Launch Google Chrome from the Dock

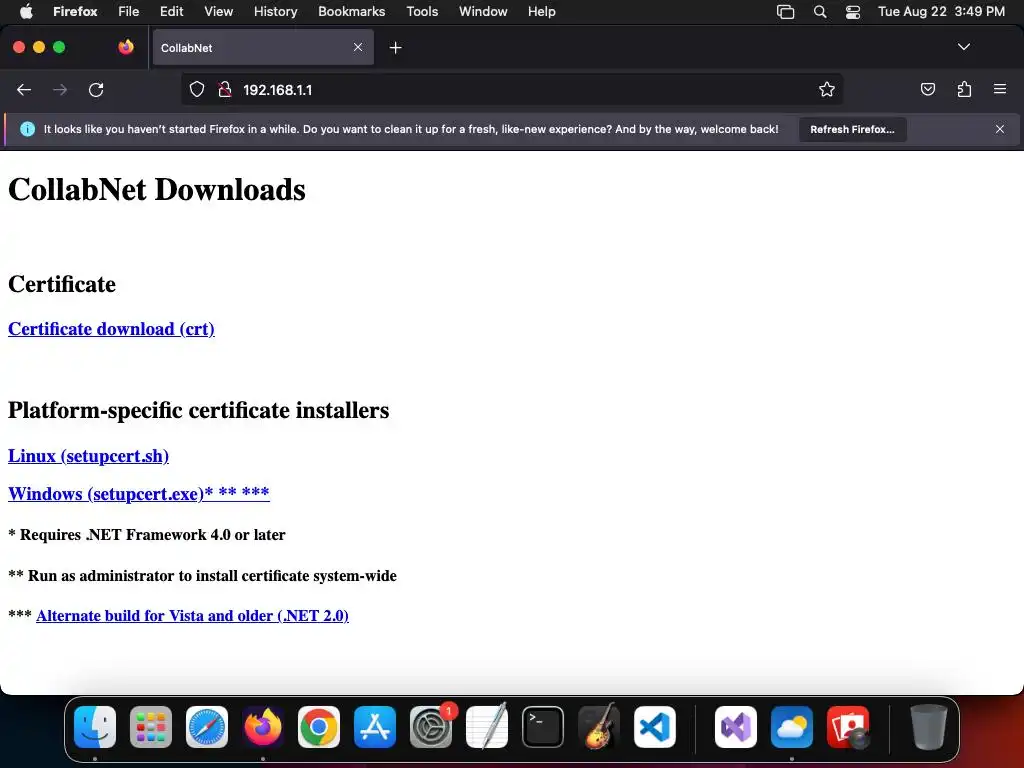point(319,727)
